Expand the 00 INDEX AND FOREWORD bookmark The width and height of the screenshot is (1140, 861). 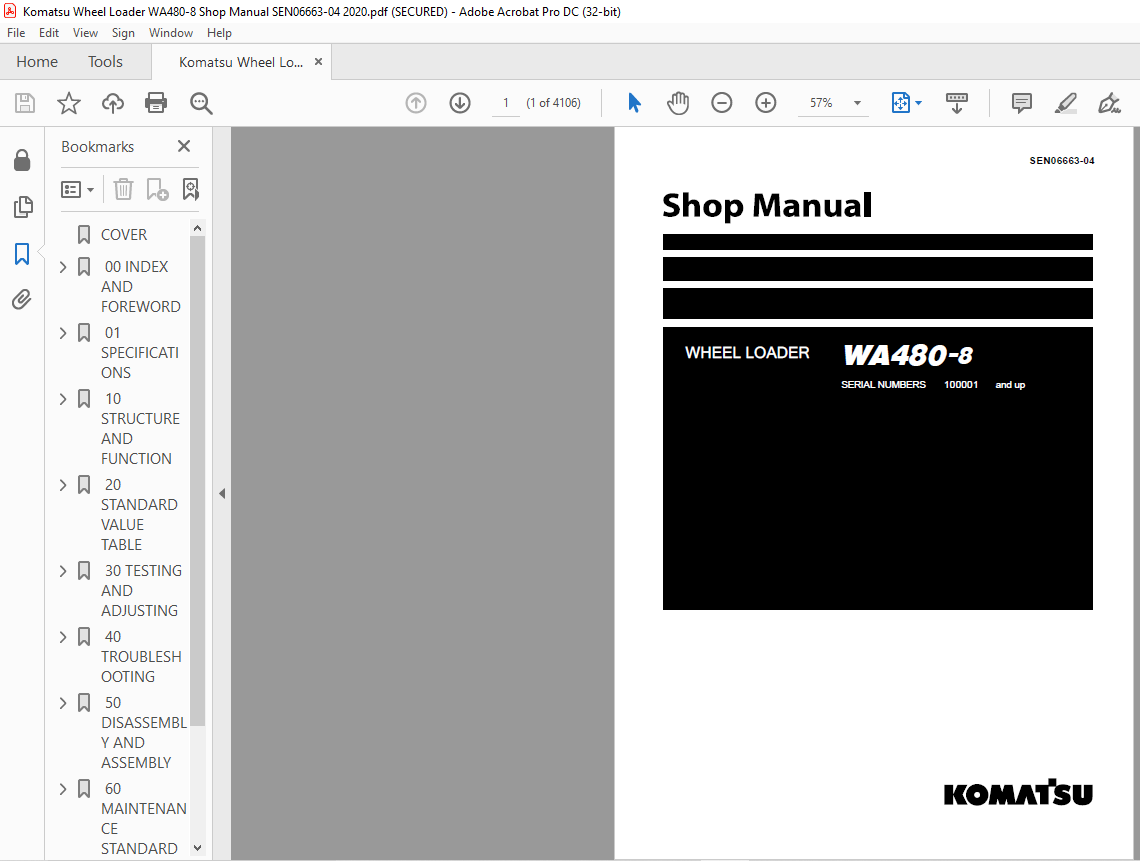[63, 267]
